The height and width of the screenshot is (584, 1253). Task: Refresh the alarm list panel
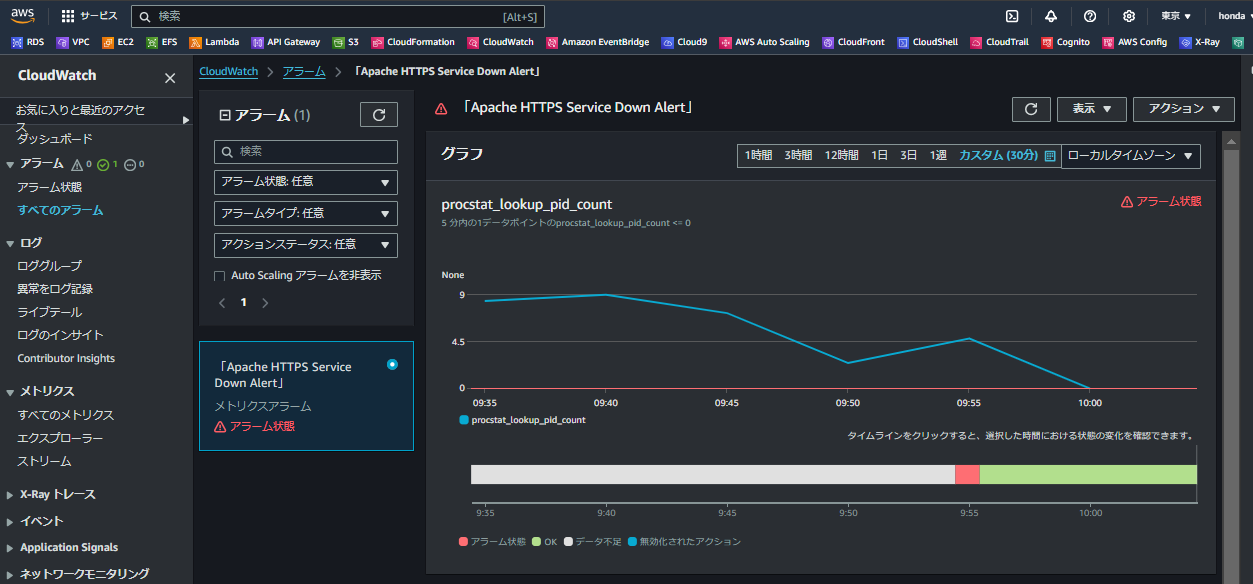coord(378,114)
